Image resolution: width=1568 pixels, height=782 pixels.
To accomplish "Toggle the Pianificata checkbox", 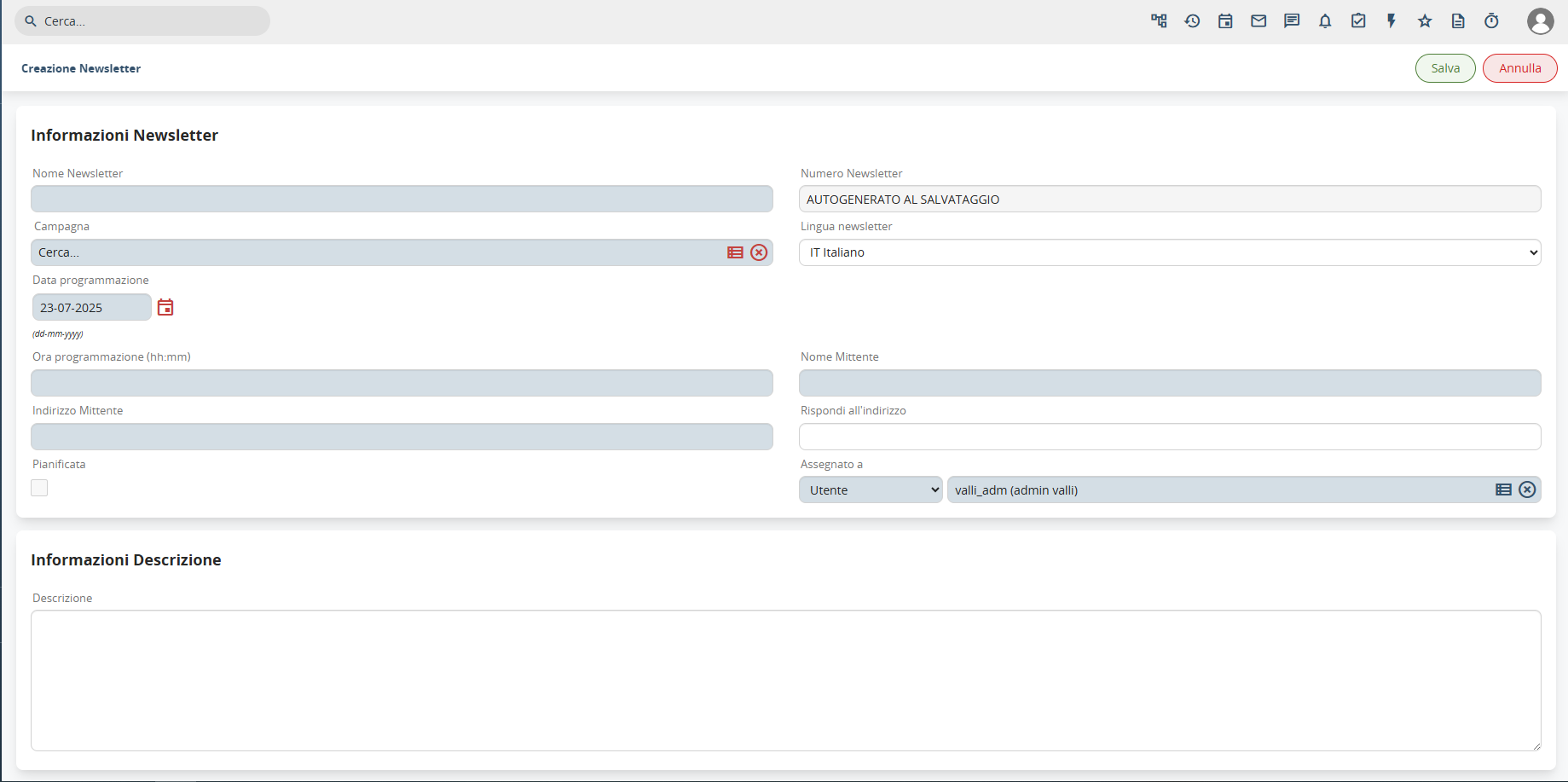I will click(x=39, y=488).
